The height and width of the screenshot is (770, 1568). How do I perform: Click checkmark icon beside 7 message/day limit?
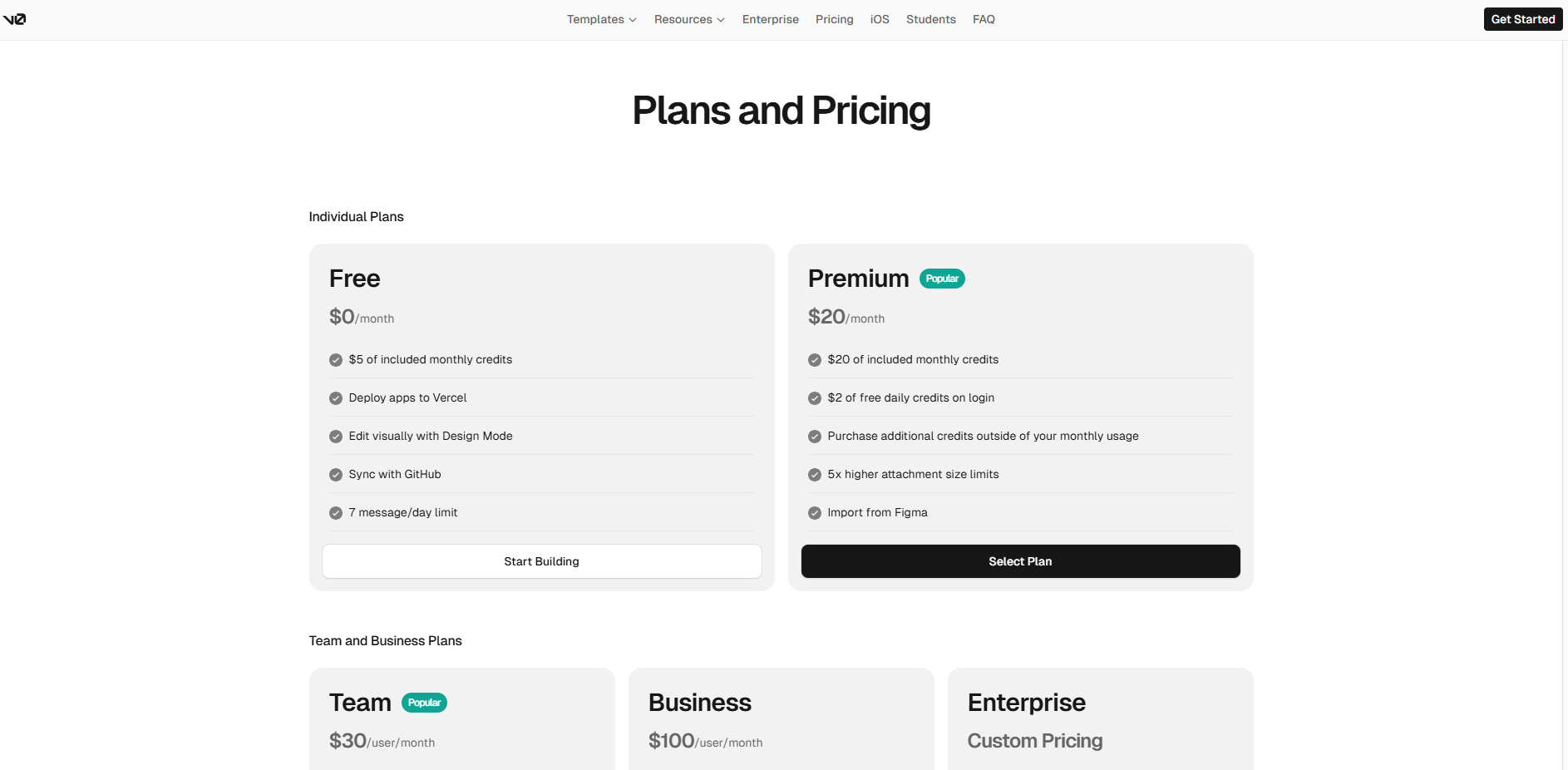(x=336, y=513)
